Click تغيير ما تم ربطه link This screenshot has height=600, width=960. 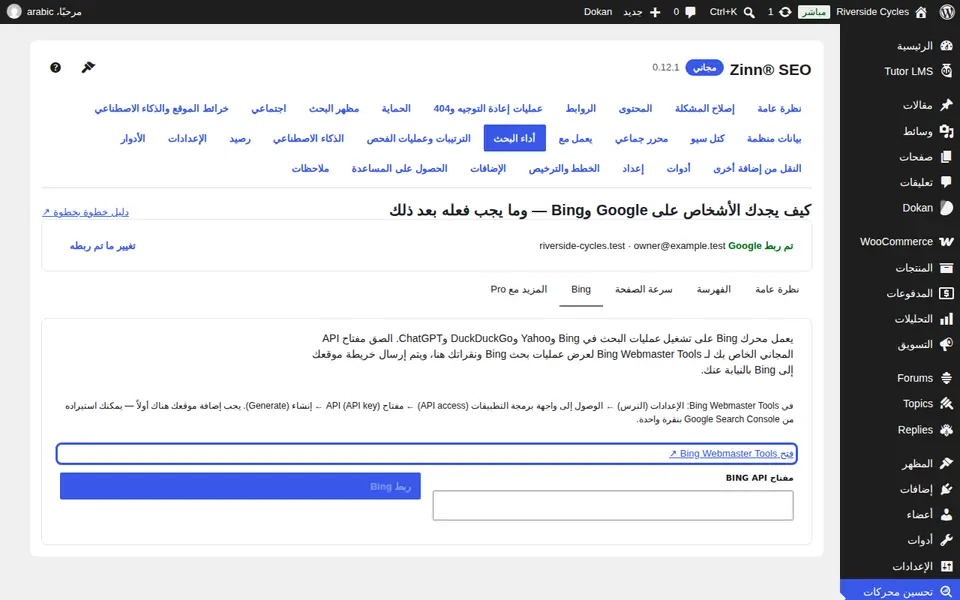102,246
